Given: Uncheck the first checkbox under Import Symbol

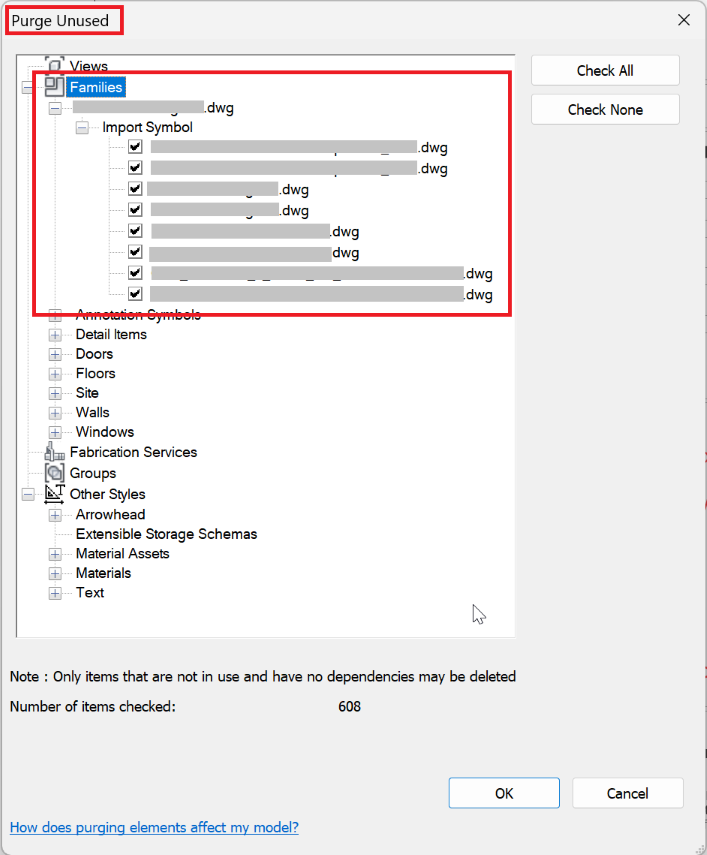Looking at the screenshot, I should (135, 147).
